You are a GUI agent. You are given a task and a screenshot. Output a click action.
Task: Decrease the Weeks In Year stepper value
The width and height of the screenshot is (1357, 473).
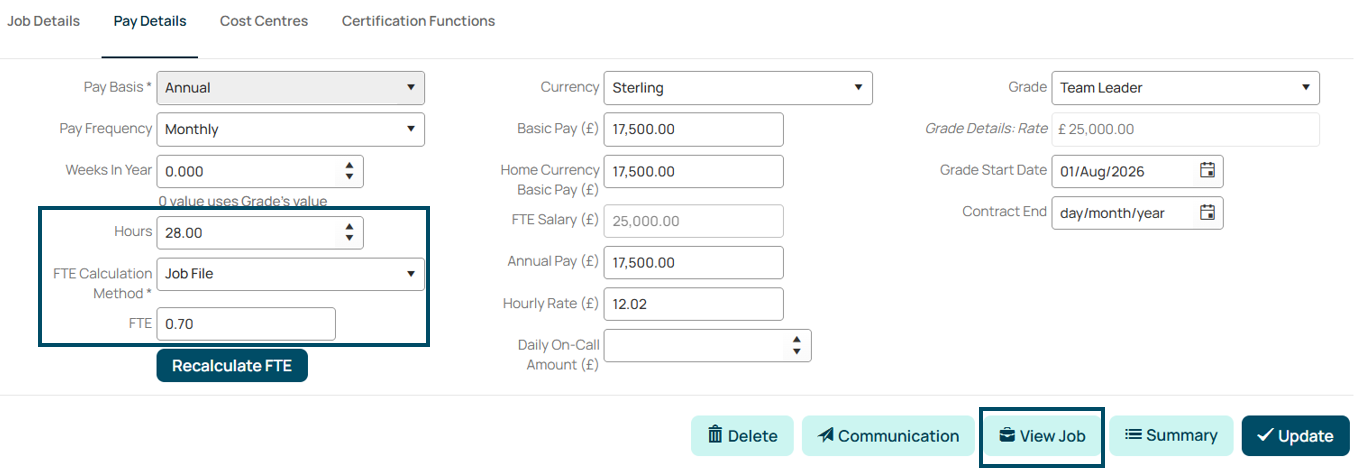coord(349,177)
